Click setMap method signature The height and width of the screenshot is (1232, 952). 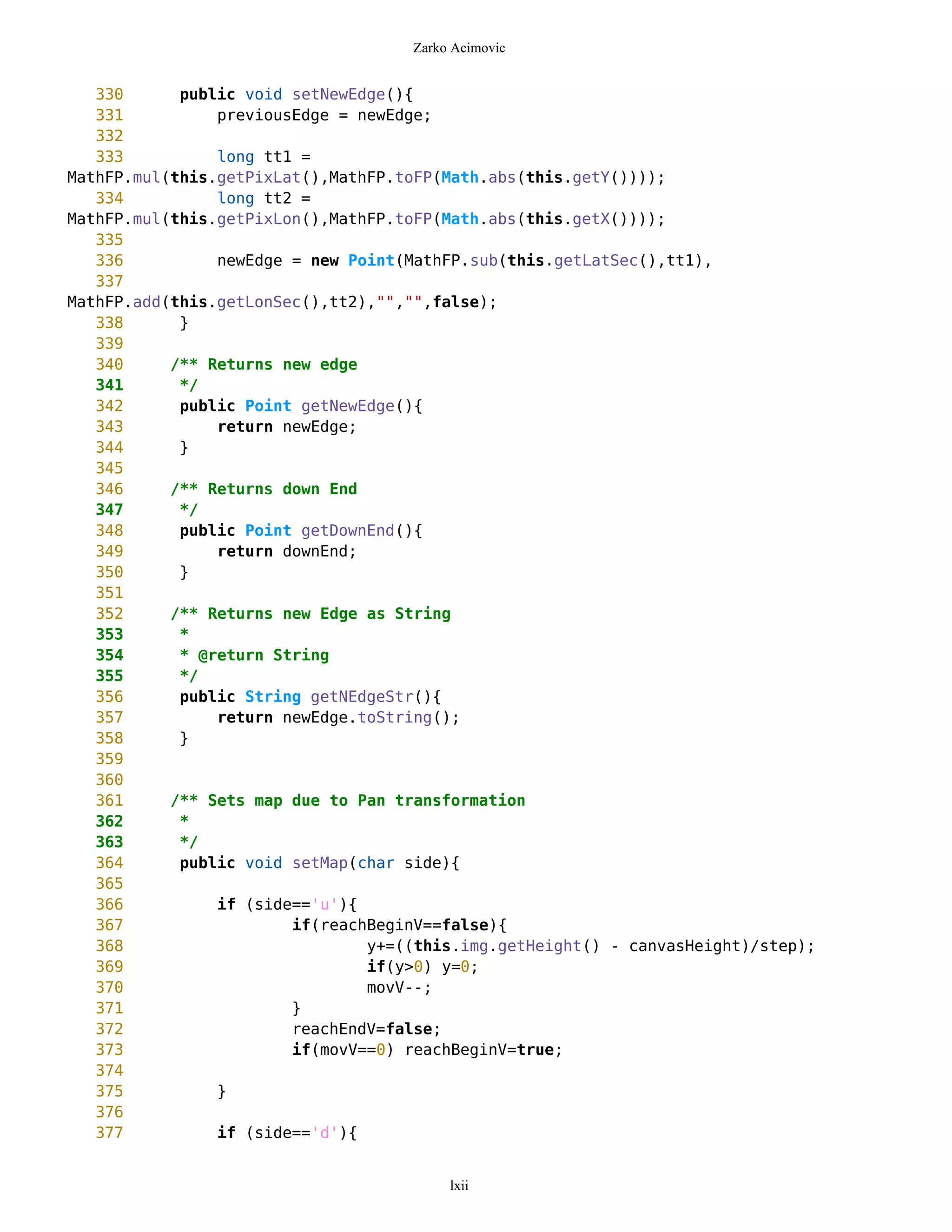coord(320,863)
